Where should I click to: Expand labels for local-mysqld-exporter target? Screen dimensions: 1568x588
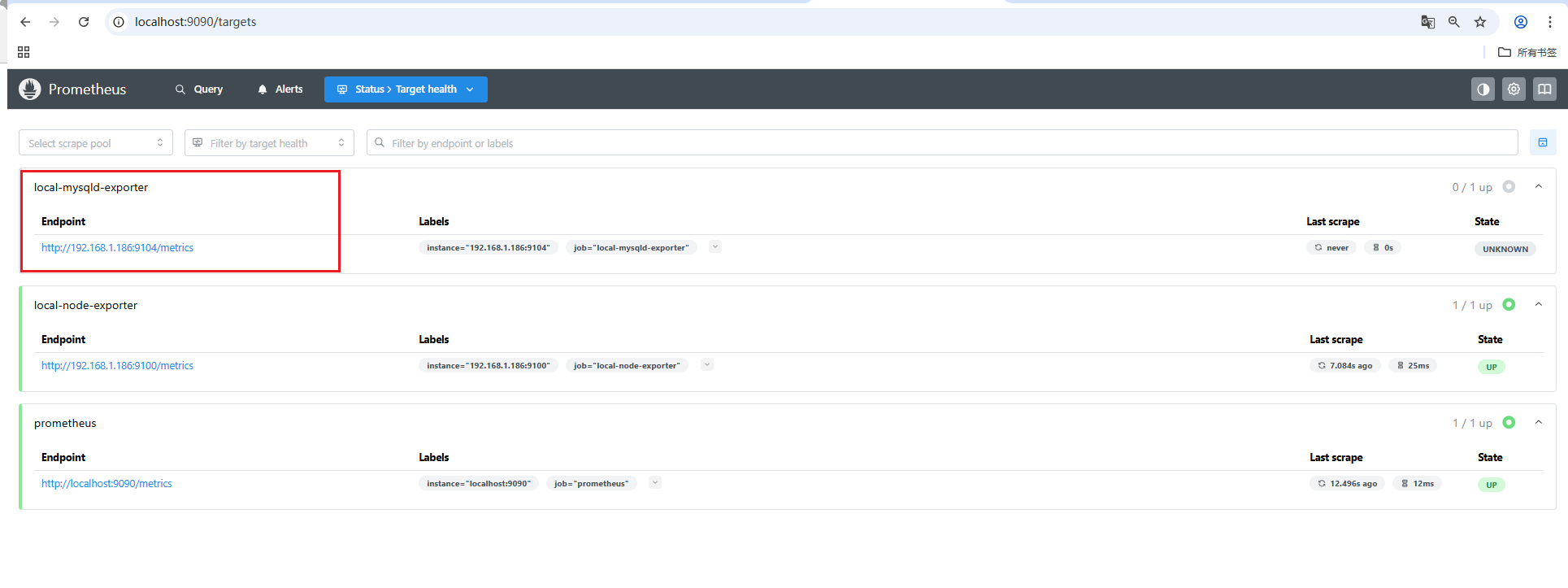coord(715,247)
